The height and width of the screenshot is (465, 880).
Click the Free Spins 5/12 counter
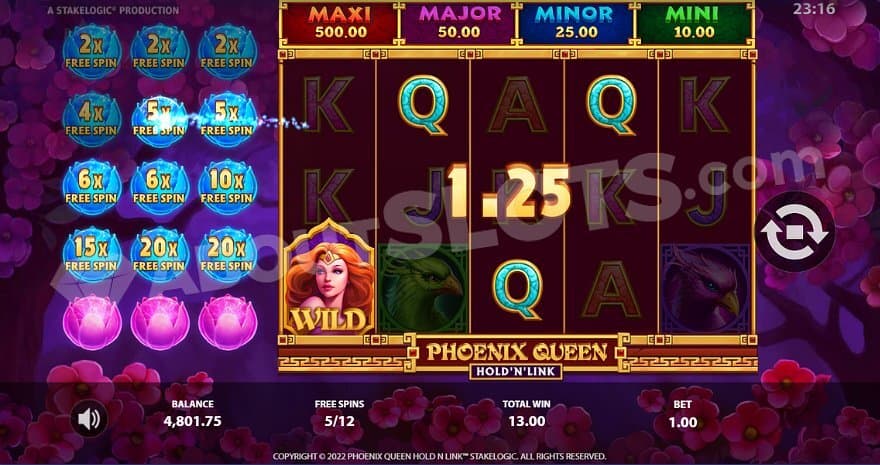[x=339, y=414]
